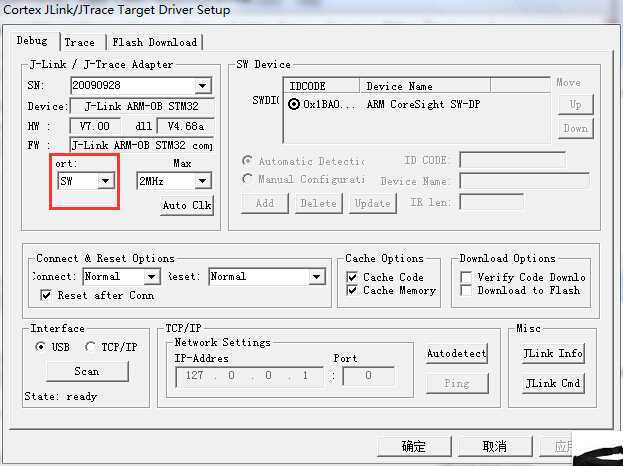This screenshot has height=466, width=623.
Task: Select the USB interface radio button
Action: point(40,347)
